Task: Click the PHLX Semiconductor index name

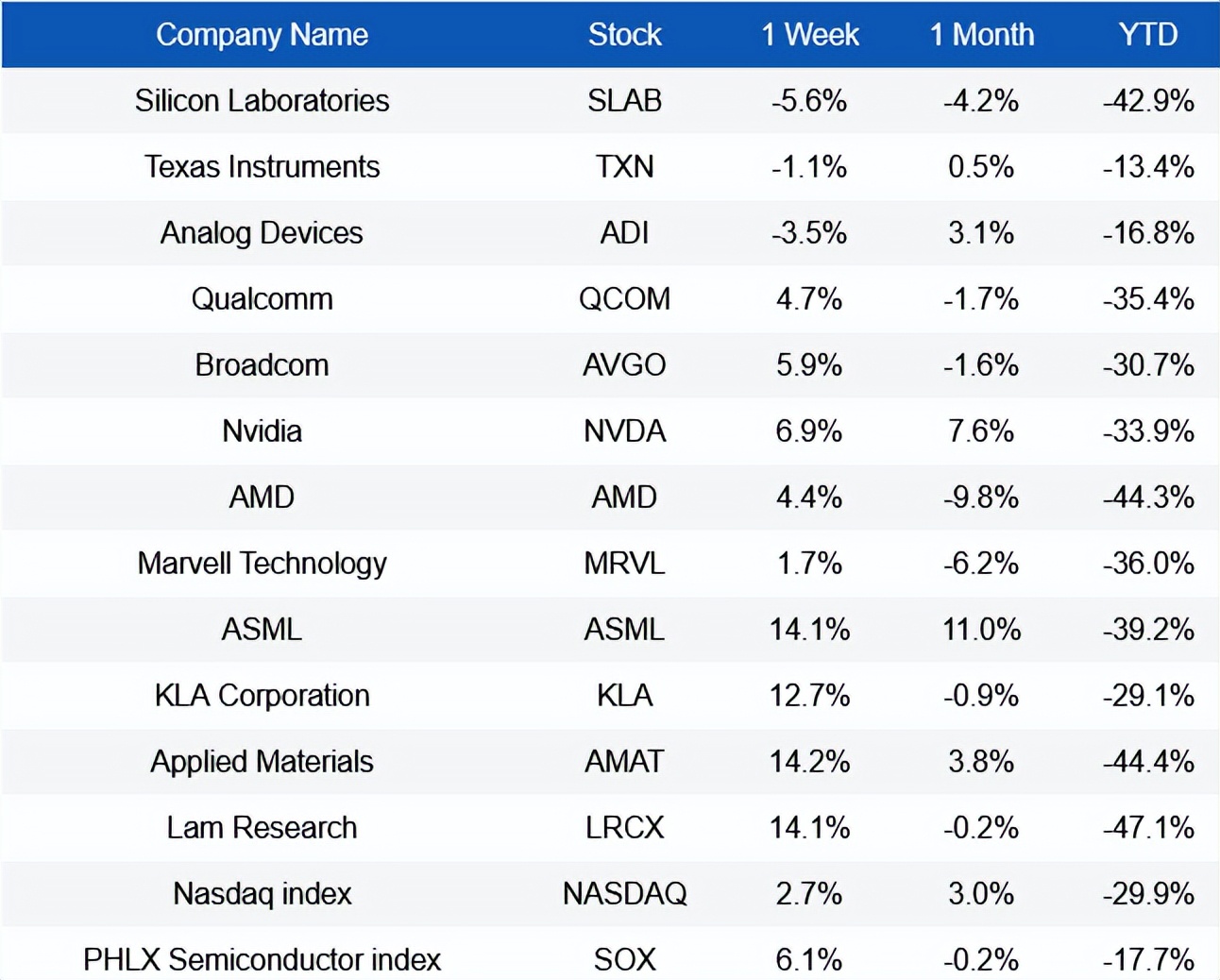Action: [262, 960]
